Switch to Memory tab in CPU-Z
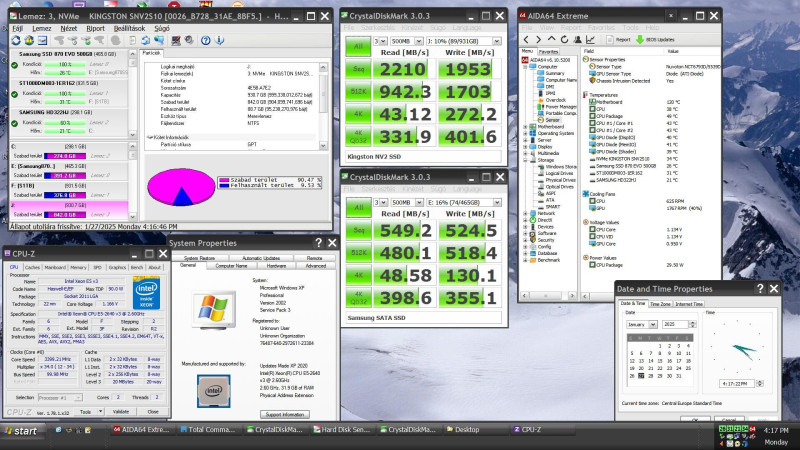Viewport: 800px width, 450px height. tap(78, 267)
